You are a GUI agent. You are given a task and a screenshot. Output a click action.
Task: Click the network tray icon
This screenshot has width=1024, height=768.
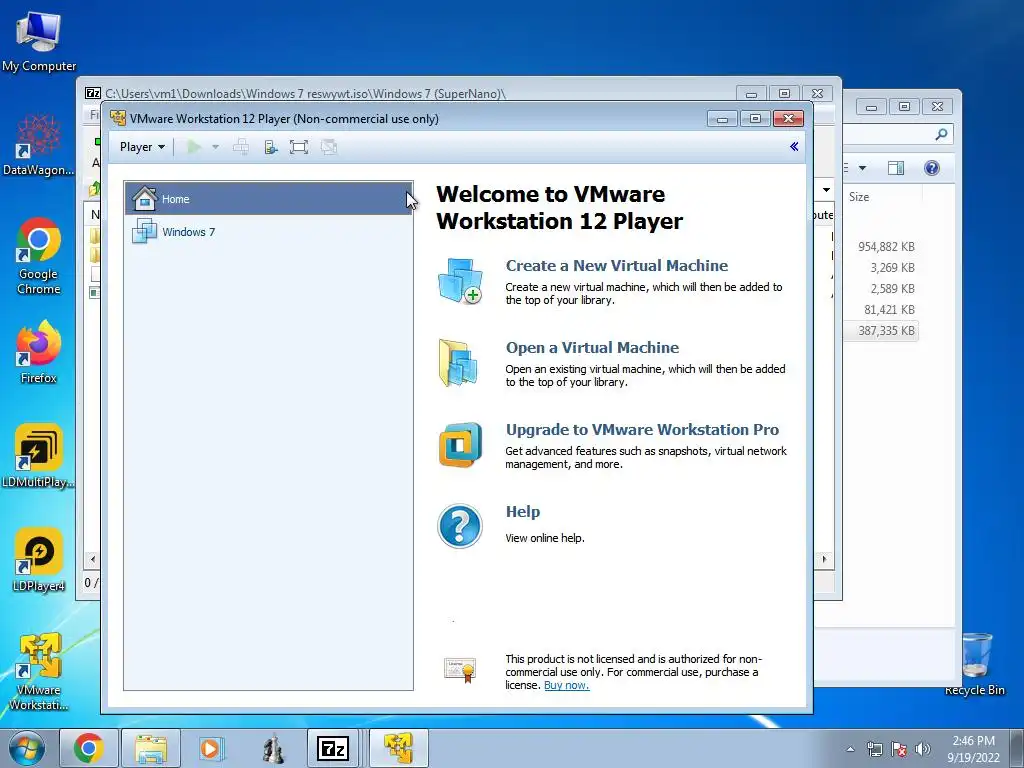[874, 749]
